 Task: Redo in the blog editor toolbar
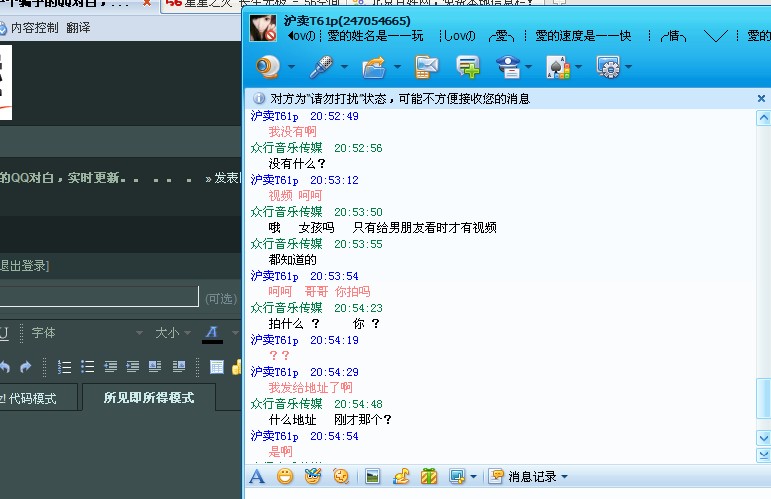tap(26, 367)
